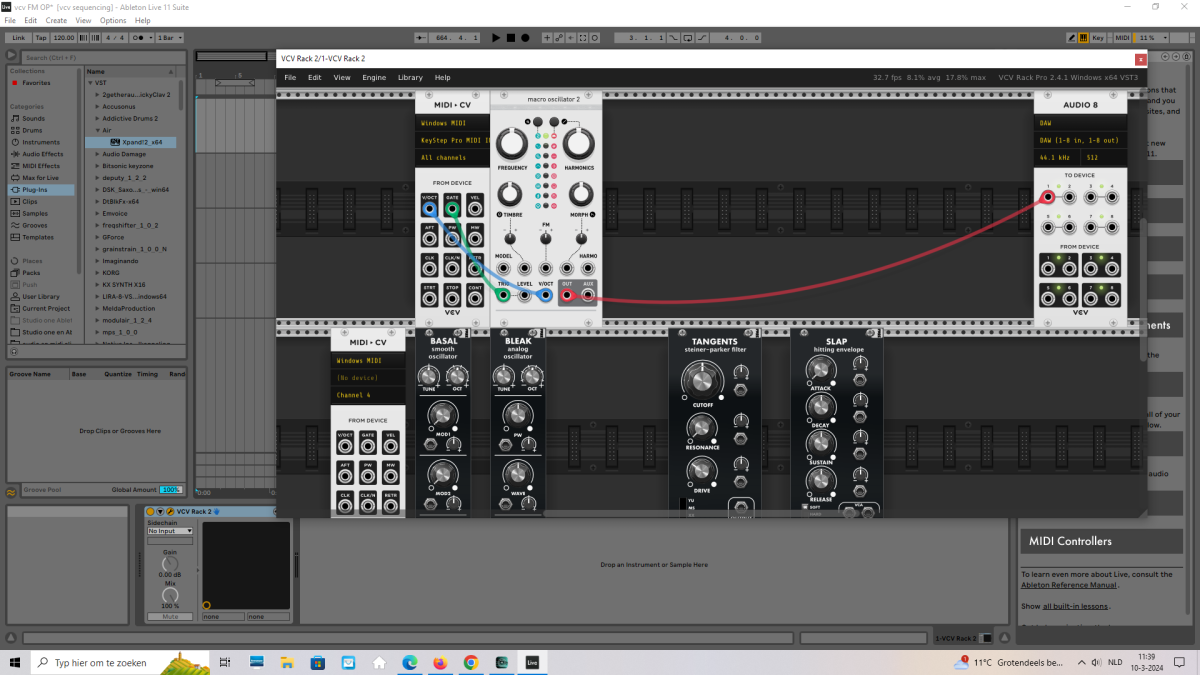The image size is (1200, 675).
Task: Open Ableton Create menu
Action: [56, 20]
